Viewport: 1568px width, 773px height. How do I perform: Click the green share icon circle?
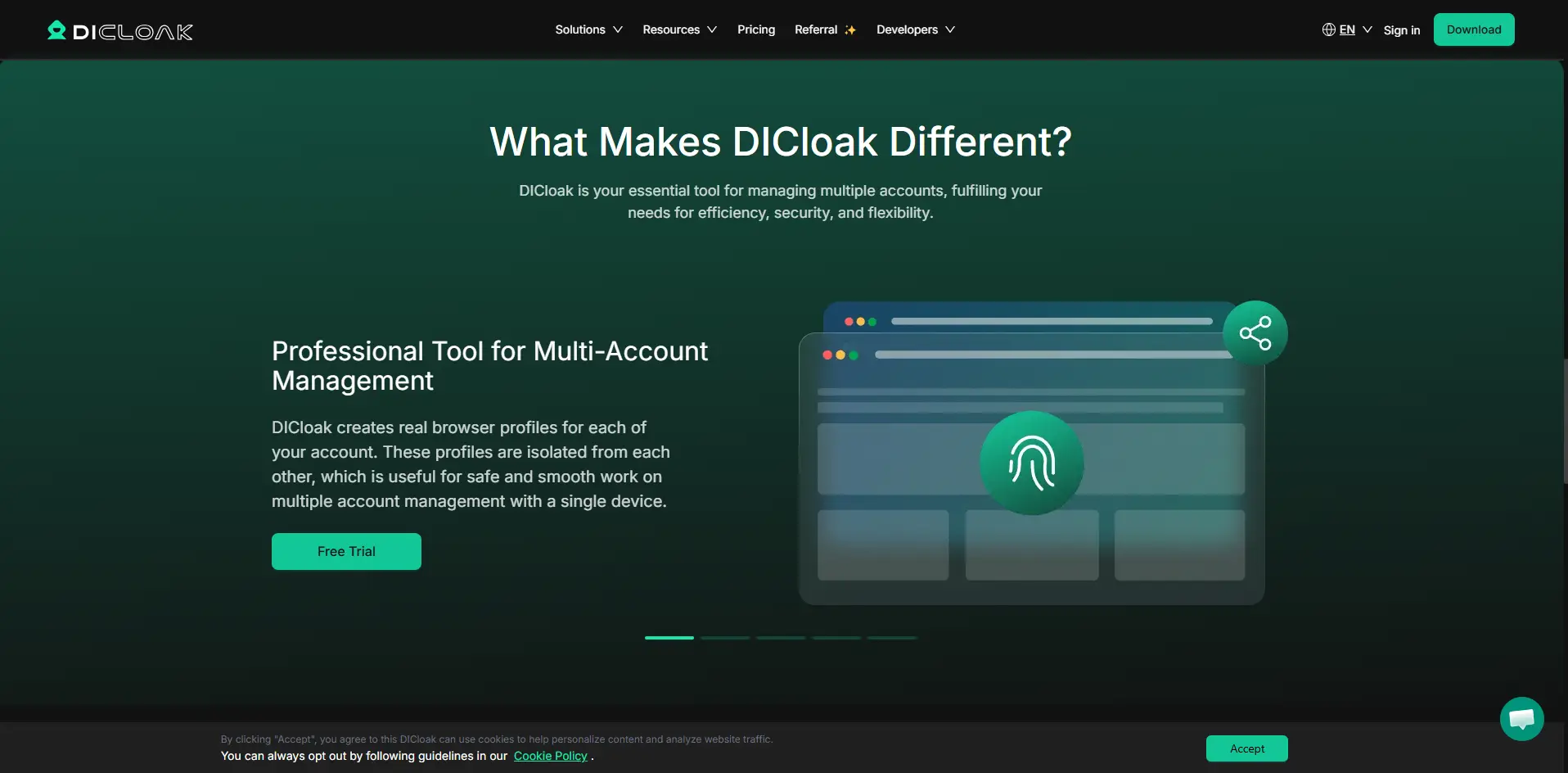(1255, 333)
